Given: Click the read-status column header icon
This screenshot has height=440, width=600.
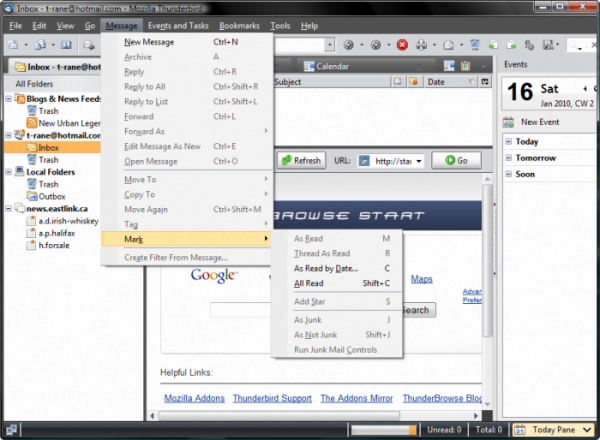Looking at the screenshot, I should (398, 81).
